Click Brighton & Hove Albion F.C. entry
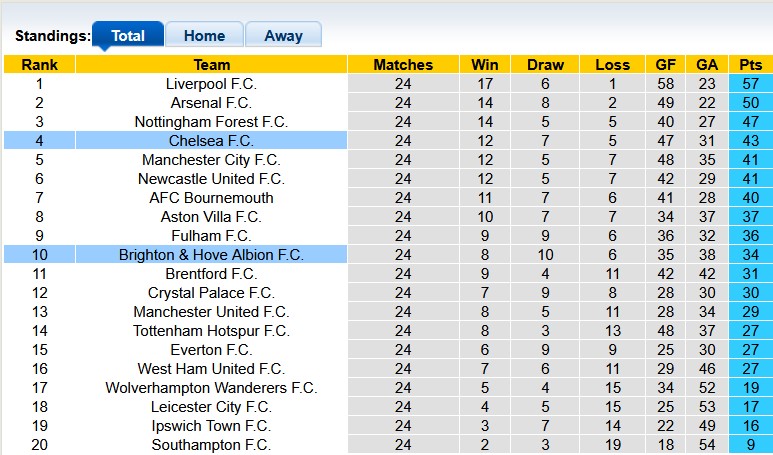773x455 pixels. point(211,255)
